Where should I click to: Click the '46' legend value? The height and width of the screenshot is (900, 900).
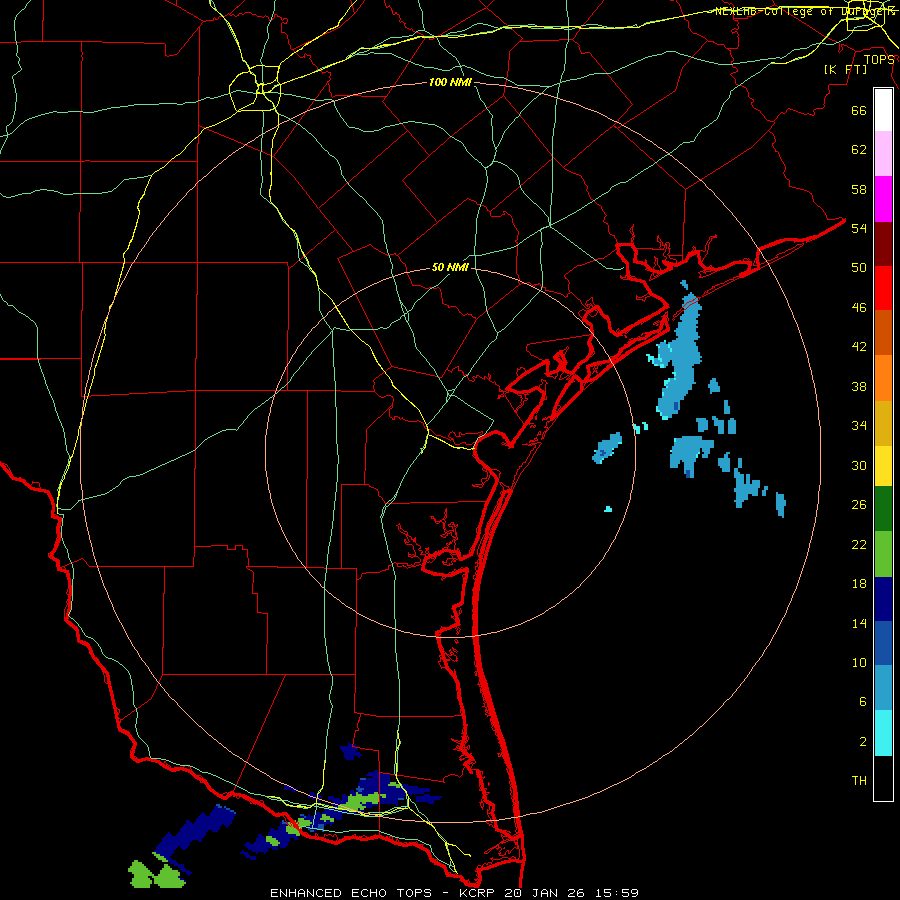859,308
